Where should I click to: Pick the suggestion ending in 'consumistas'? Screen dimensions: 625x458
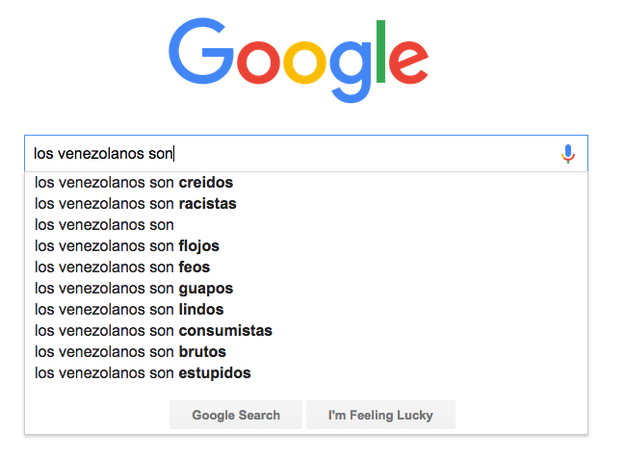click(306, 330)
